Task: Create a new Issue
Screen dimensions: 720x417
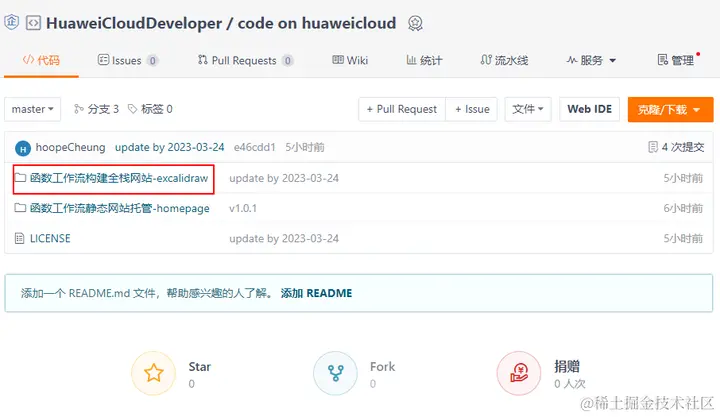Action: click(472, 109)
